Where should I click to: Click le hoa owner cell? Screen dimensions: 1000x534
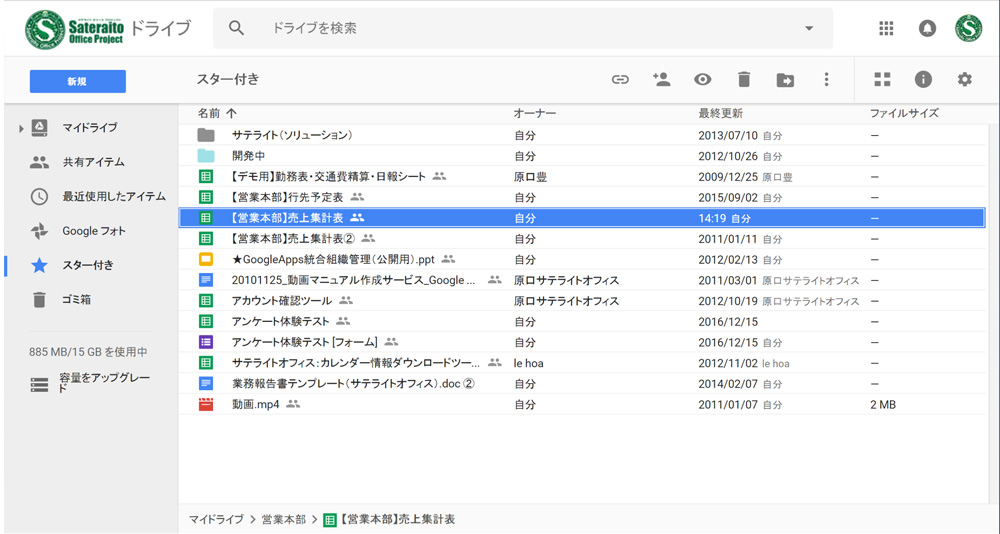click(x=529, y=363)
